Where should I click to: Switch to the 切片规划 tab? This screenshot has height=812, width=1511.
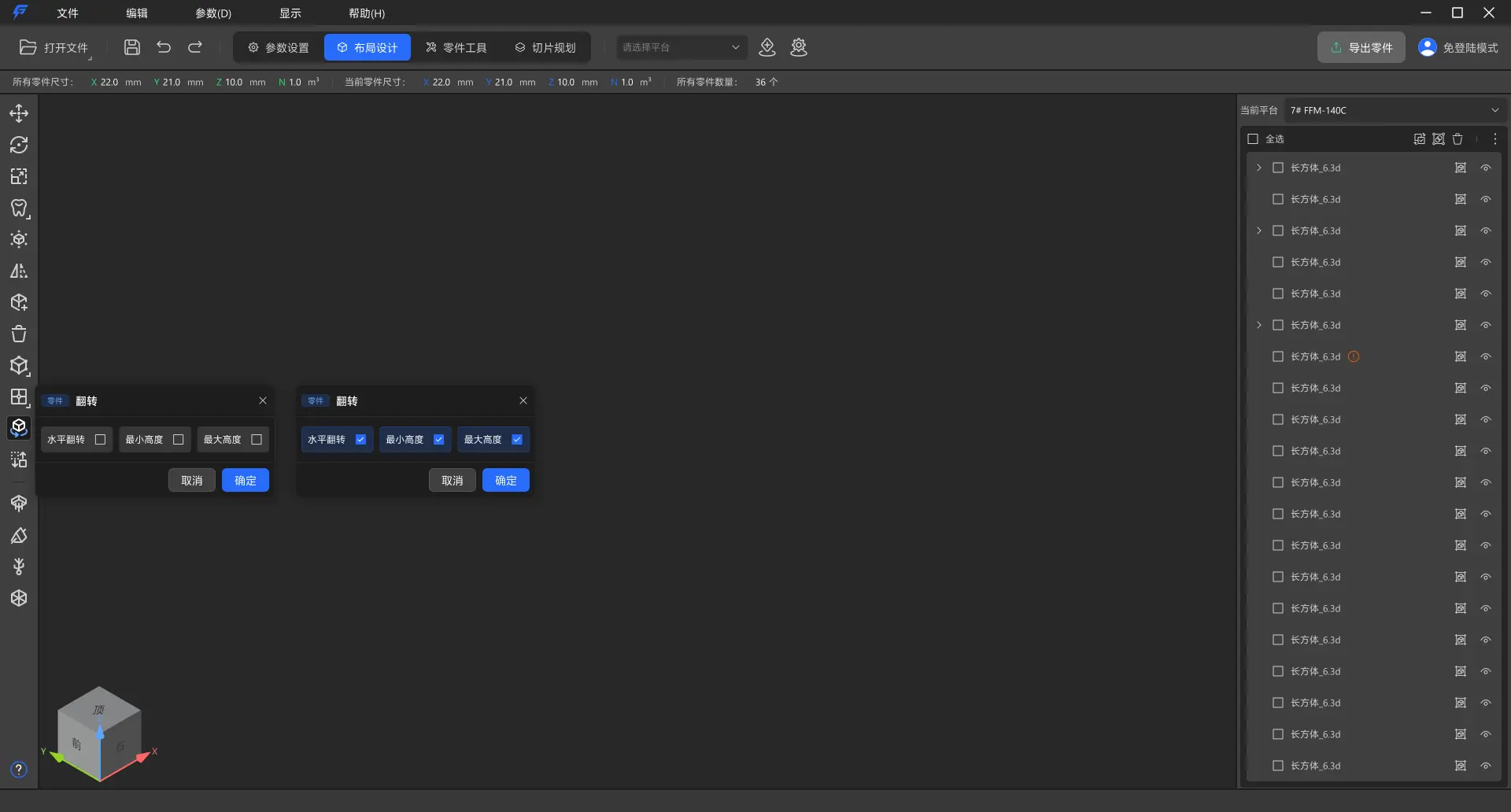pyautogui.click(x=545, y=47)
